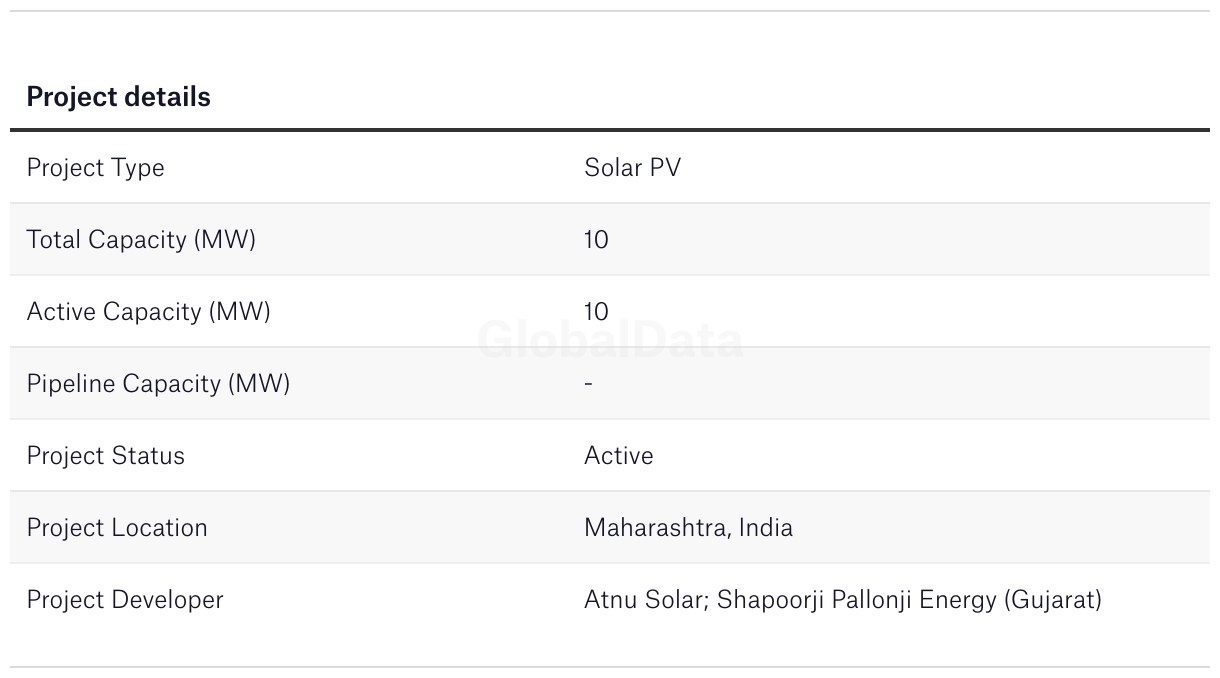The height and width of the screenshot is (678, 1220).
Task: Select the Project Type label
Action: tap(95, 168)
